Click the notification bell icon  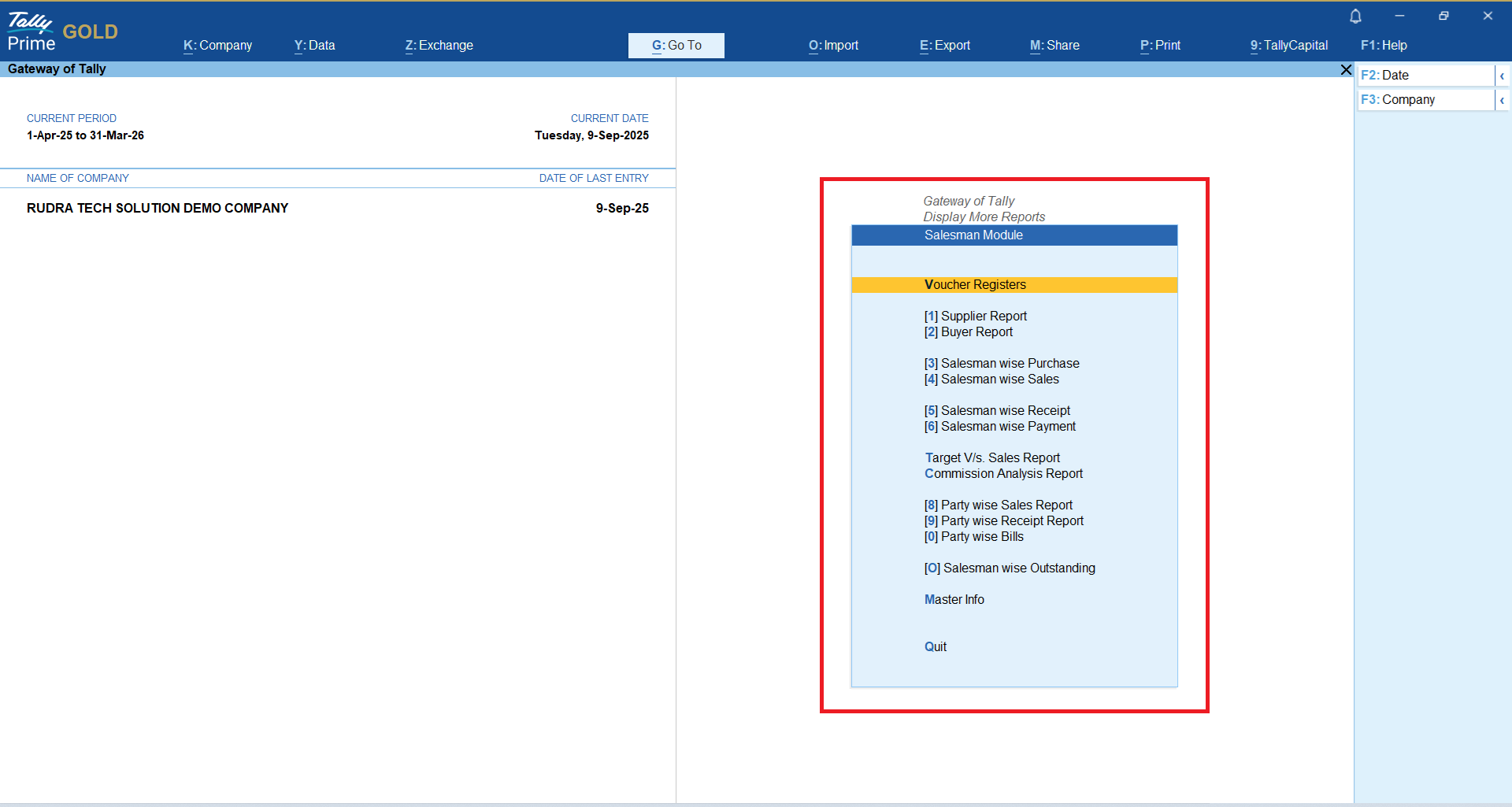click(1355, 17)
